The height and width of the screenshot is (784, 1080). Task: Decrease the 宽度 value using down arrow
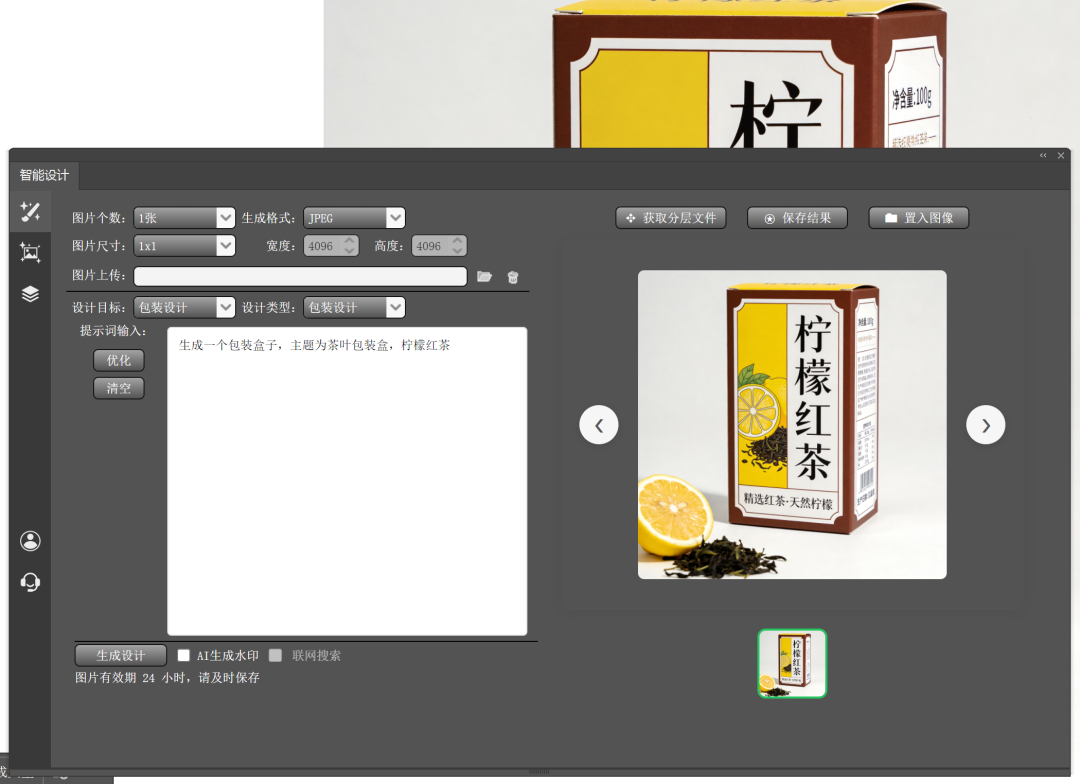coord(350,251)
